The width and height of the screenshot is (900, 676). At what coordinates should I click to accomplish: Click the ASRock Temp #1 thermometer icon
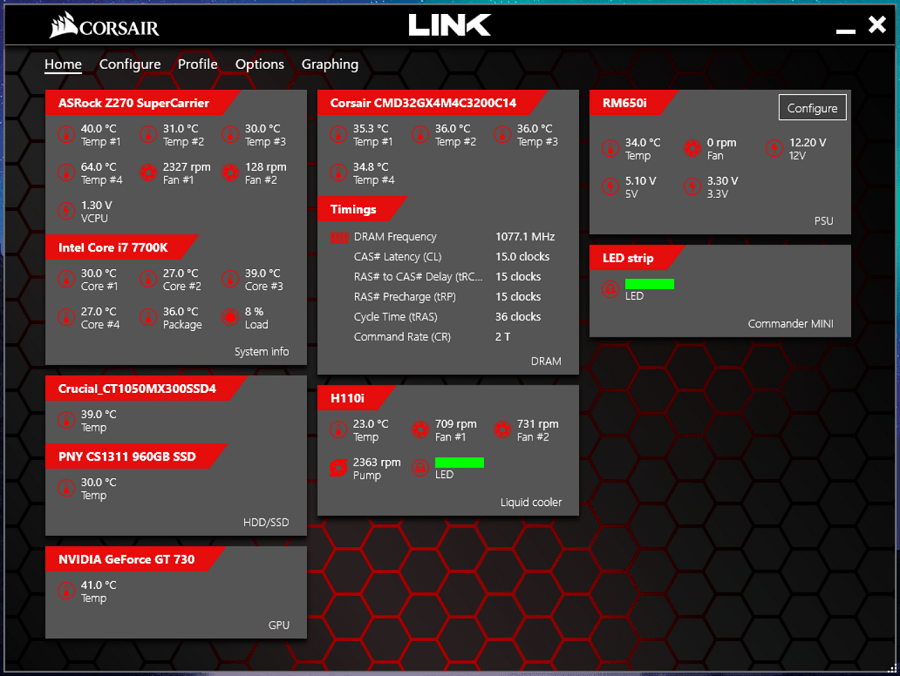coord(67,135)
